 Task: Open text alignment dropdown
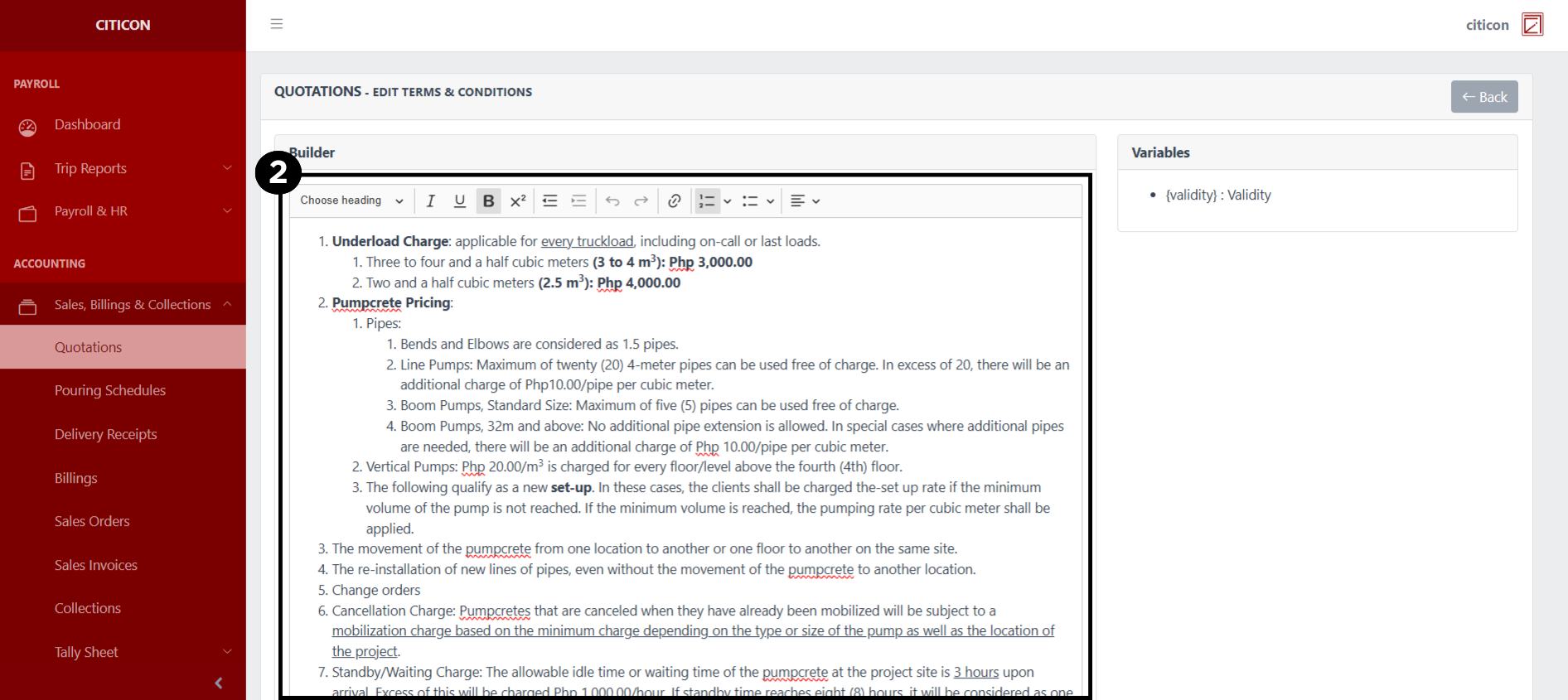coord(805,201)
